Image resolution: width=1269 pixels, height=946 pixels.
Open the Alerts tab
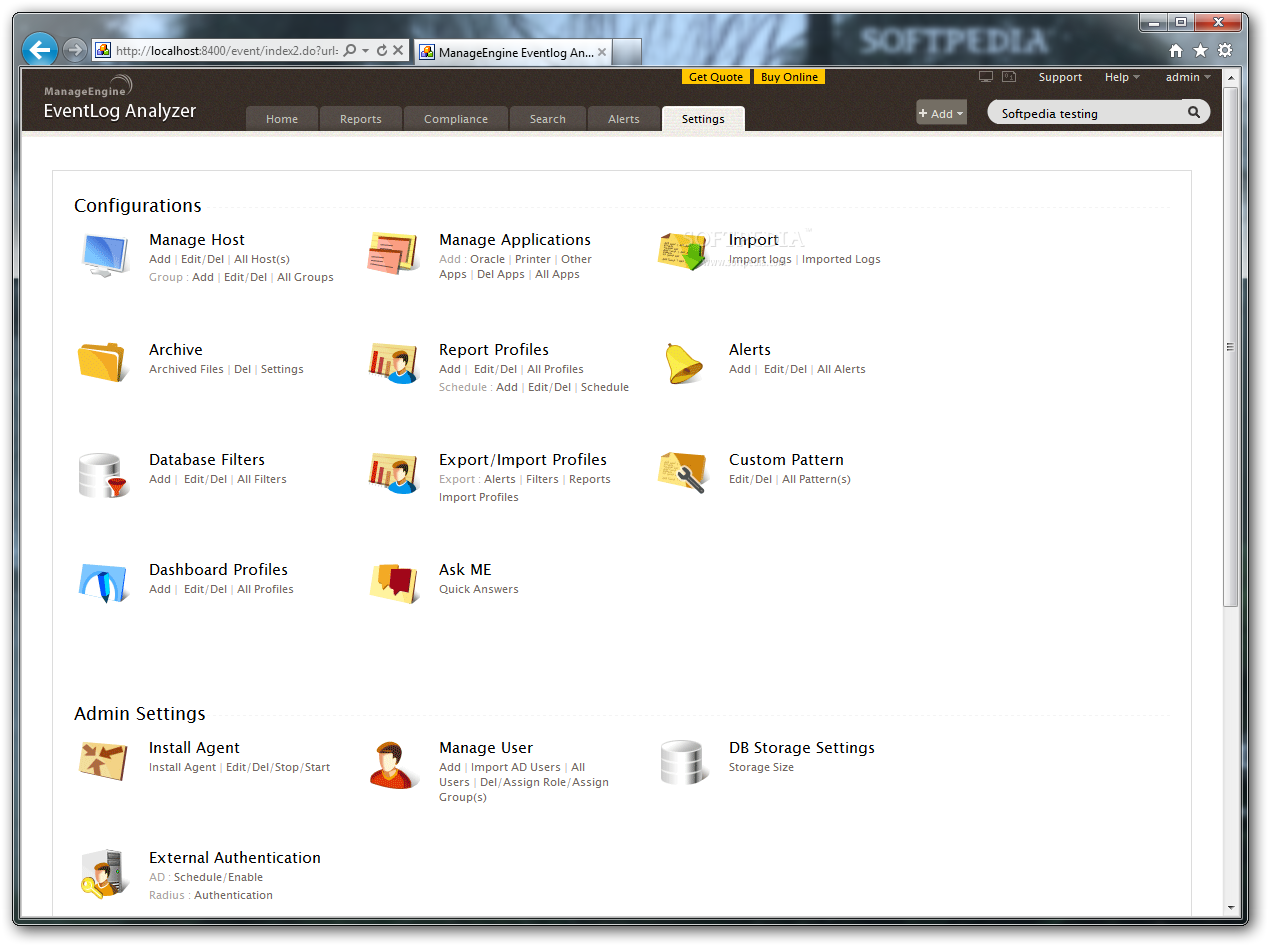624,119
